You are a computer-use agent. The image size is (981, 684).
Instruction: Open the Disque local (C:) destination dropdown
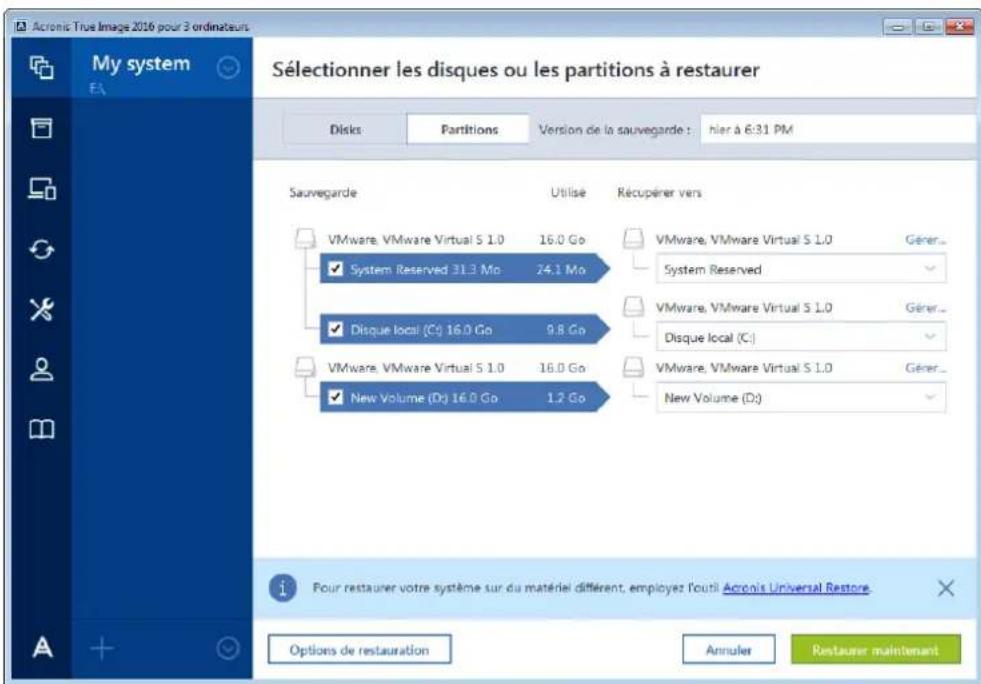point(801,337)
